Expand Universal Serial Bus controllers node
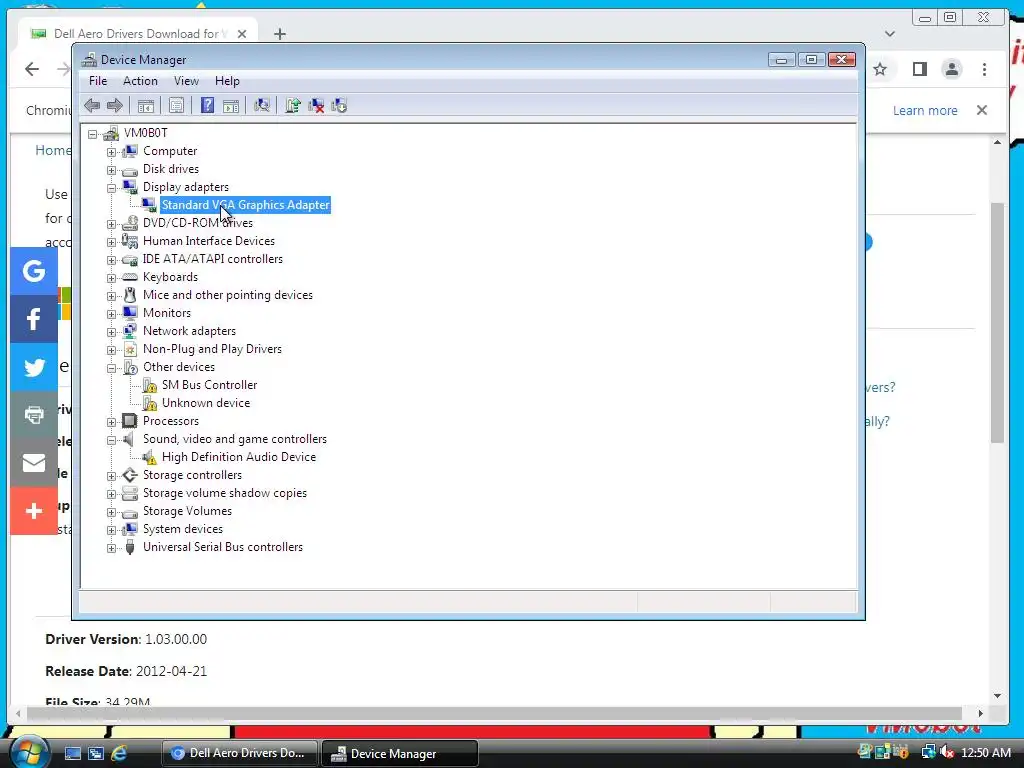 click(x=112, y=548)
